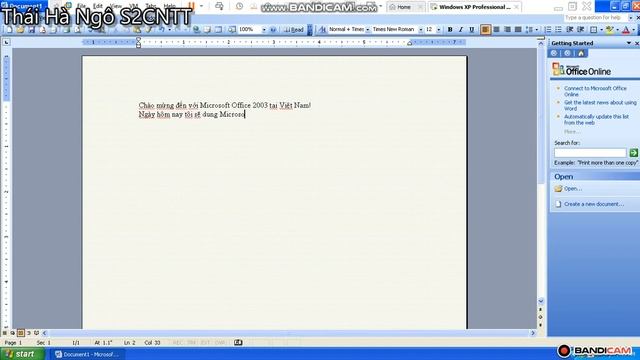Toggle the Numbering list button
This screenshot has height=360, width=640.
pyautogui.click(x=548, y=30)
